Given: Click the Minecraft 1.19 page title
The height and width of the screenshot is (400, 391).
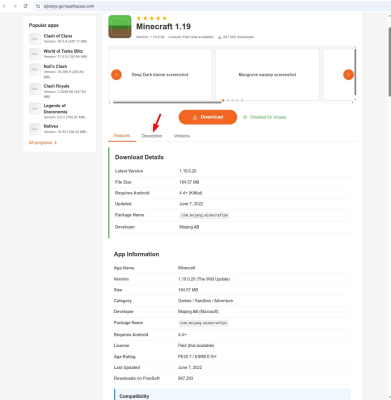Looking at the screenshot, I should pyautogui.click(x=163, y=27).
